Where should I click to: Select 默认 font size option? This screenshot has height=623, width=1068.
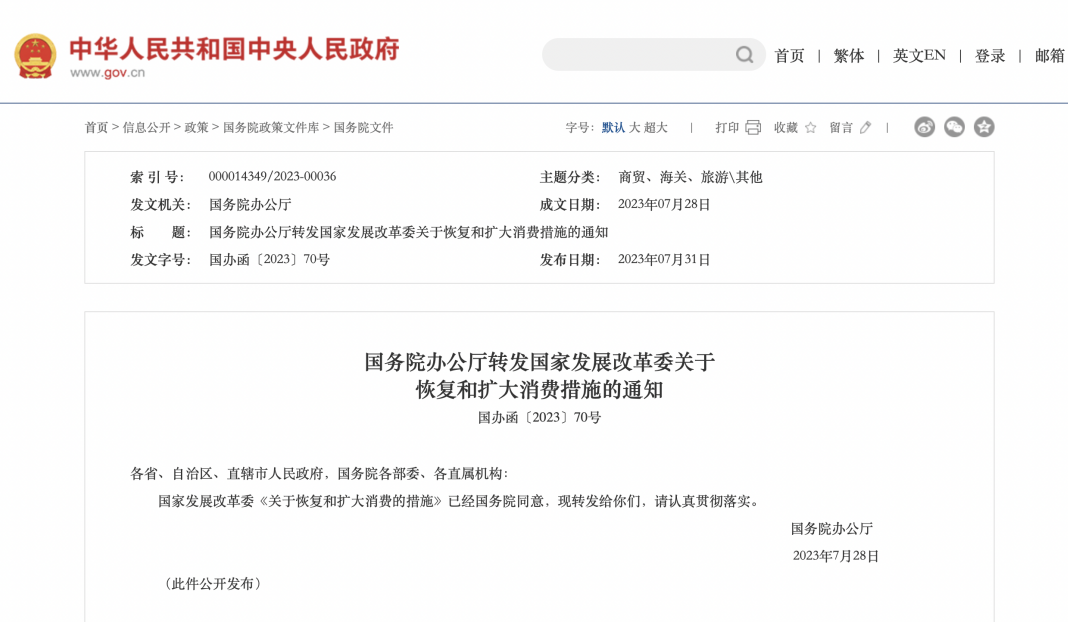[x=613, y=127]
